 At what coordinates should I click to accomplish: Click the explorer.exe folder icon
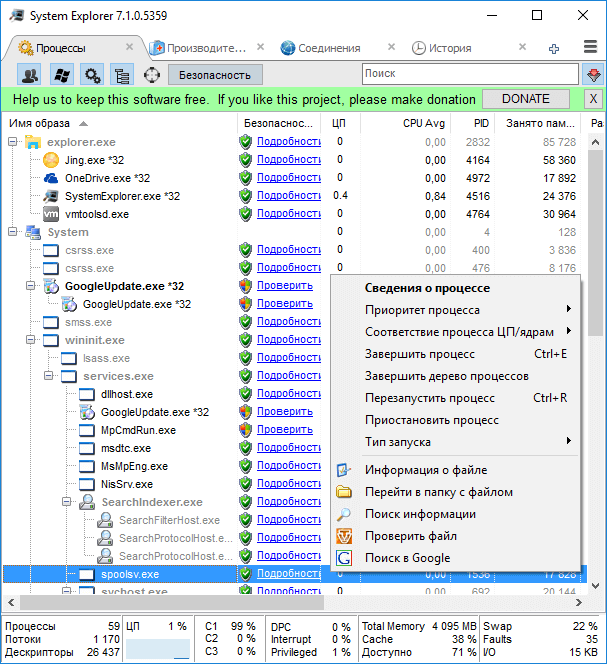click(33, 142)
